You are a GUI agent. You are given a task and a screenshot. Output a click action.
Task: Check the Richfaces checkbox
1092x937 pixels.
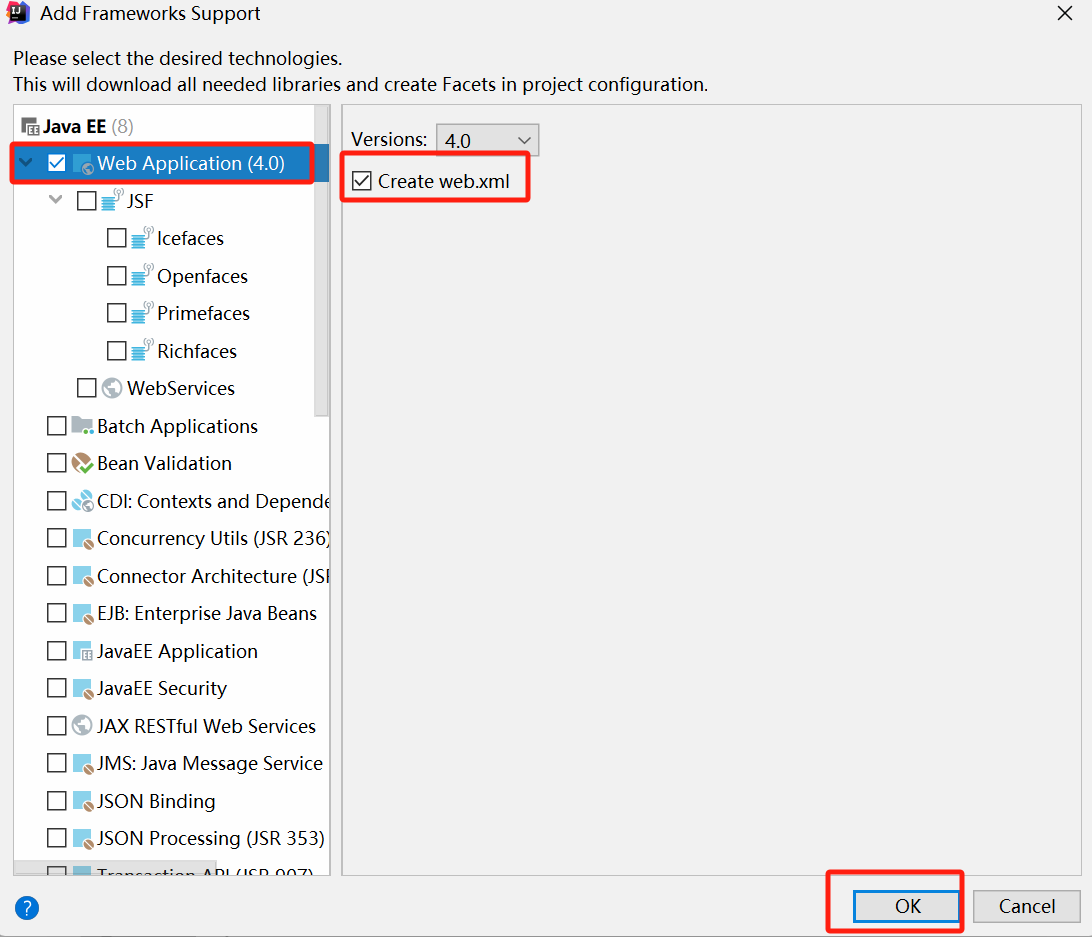tap(116, 350)
